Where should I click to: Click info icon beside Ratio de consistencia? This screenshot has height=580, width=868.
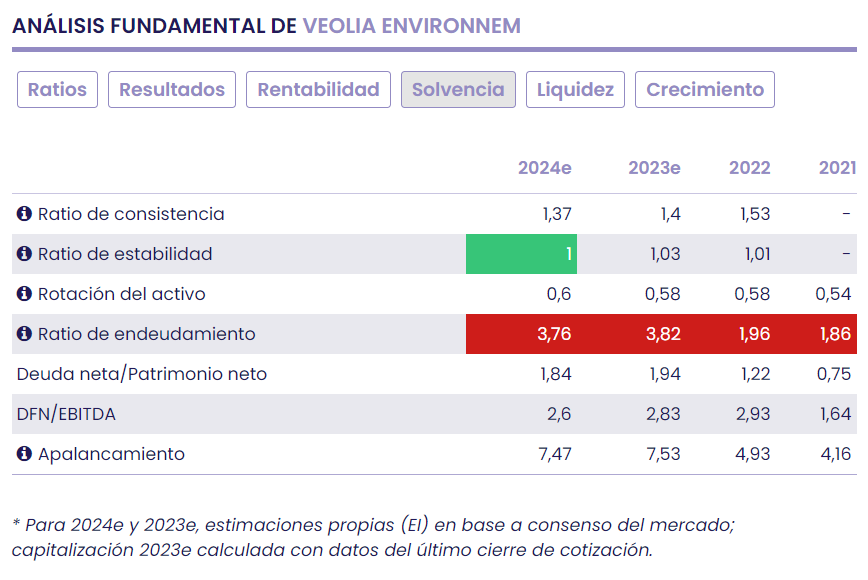coord(25,214)
